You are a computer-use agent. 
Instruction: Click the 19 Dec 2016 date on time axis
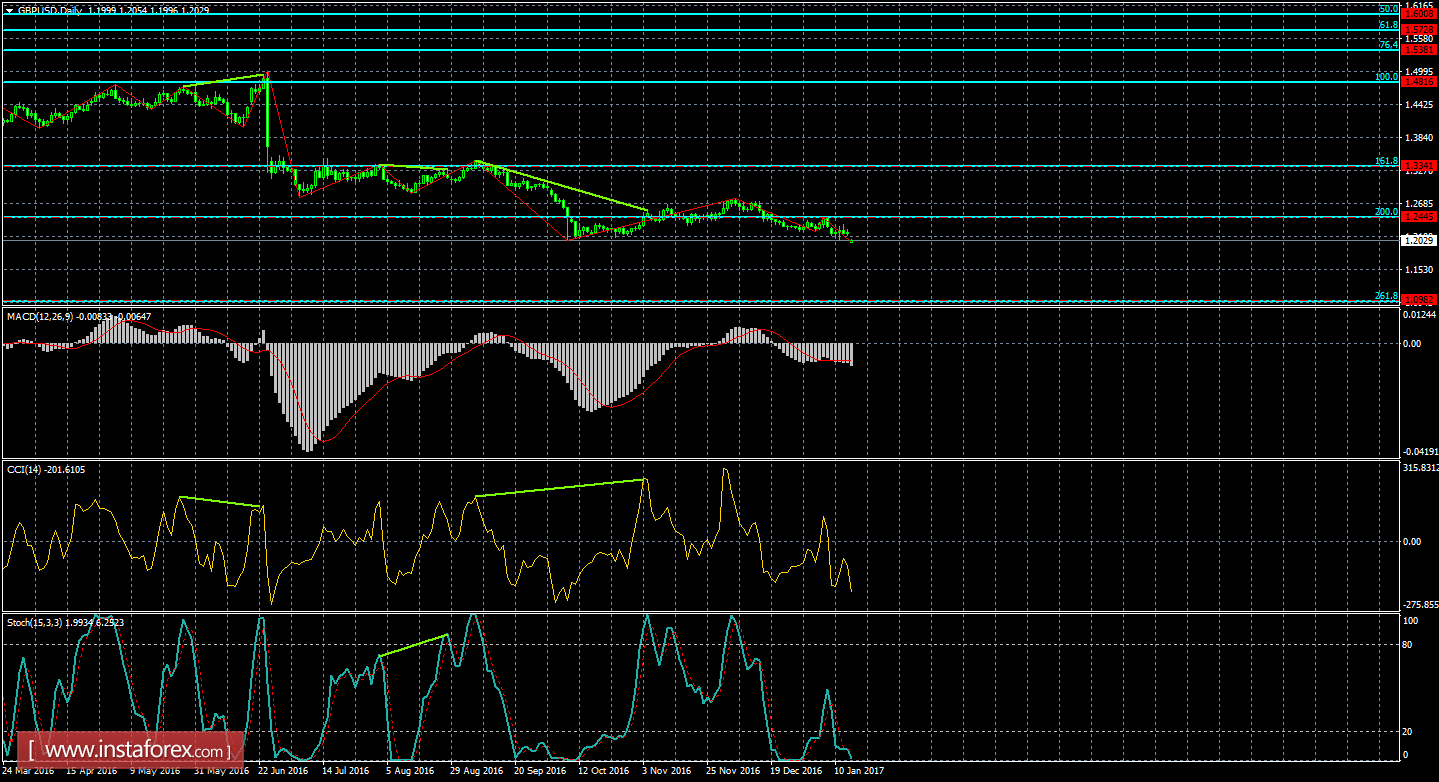click(795, 771)
